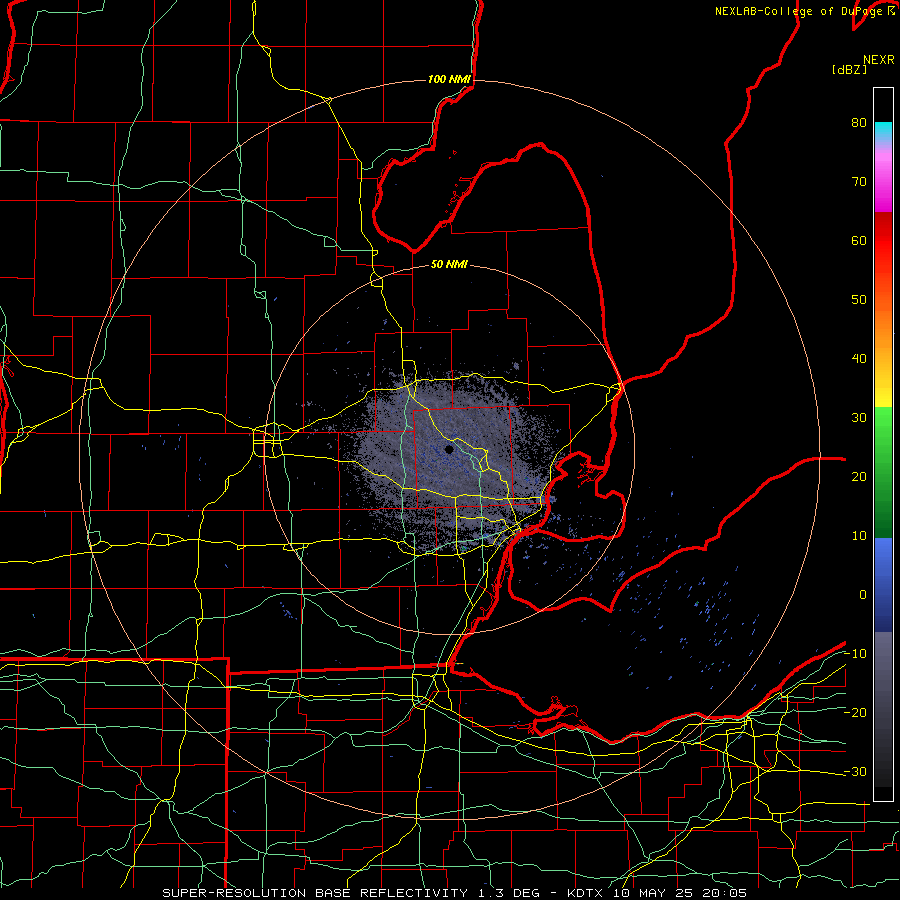Click the 70 value on the dBZ scale

click(x=859, y=181)
